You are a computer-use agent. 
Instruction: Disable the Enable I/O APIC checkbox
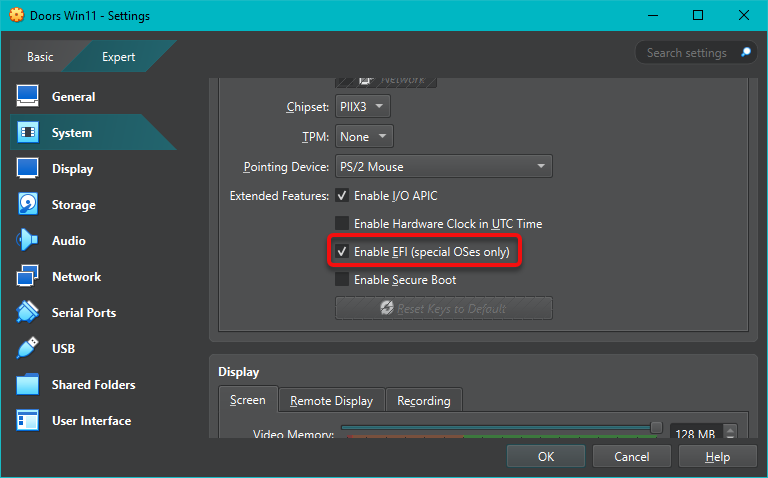[342, 196]
